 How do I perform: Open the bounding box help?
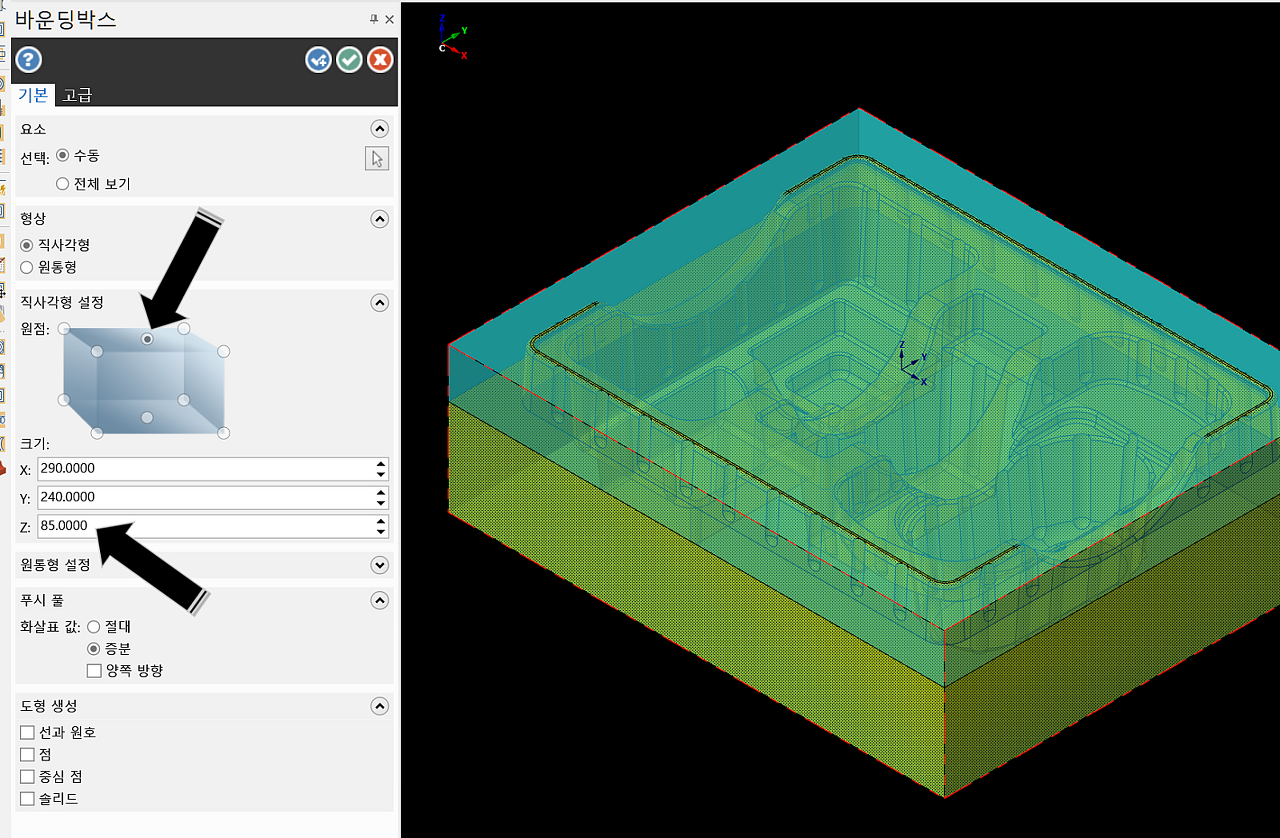(29, 60)
